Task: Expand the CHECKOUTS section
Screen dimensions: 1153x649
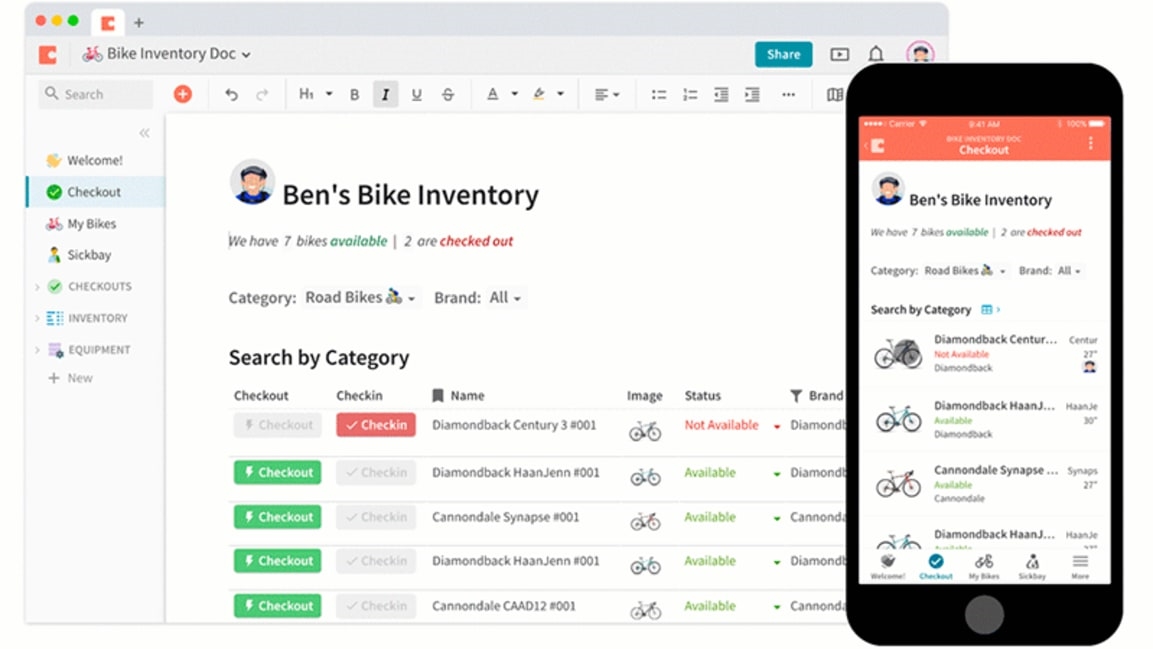Action: [x=38, y=287]
